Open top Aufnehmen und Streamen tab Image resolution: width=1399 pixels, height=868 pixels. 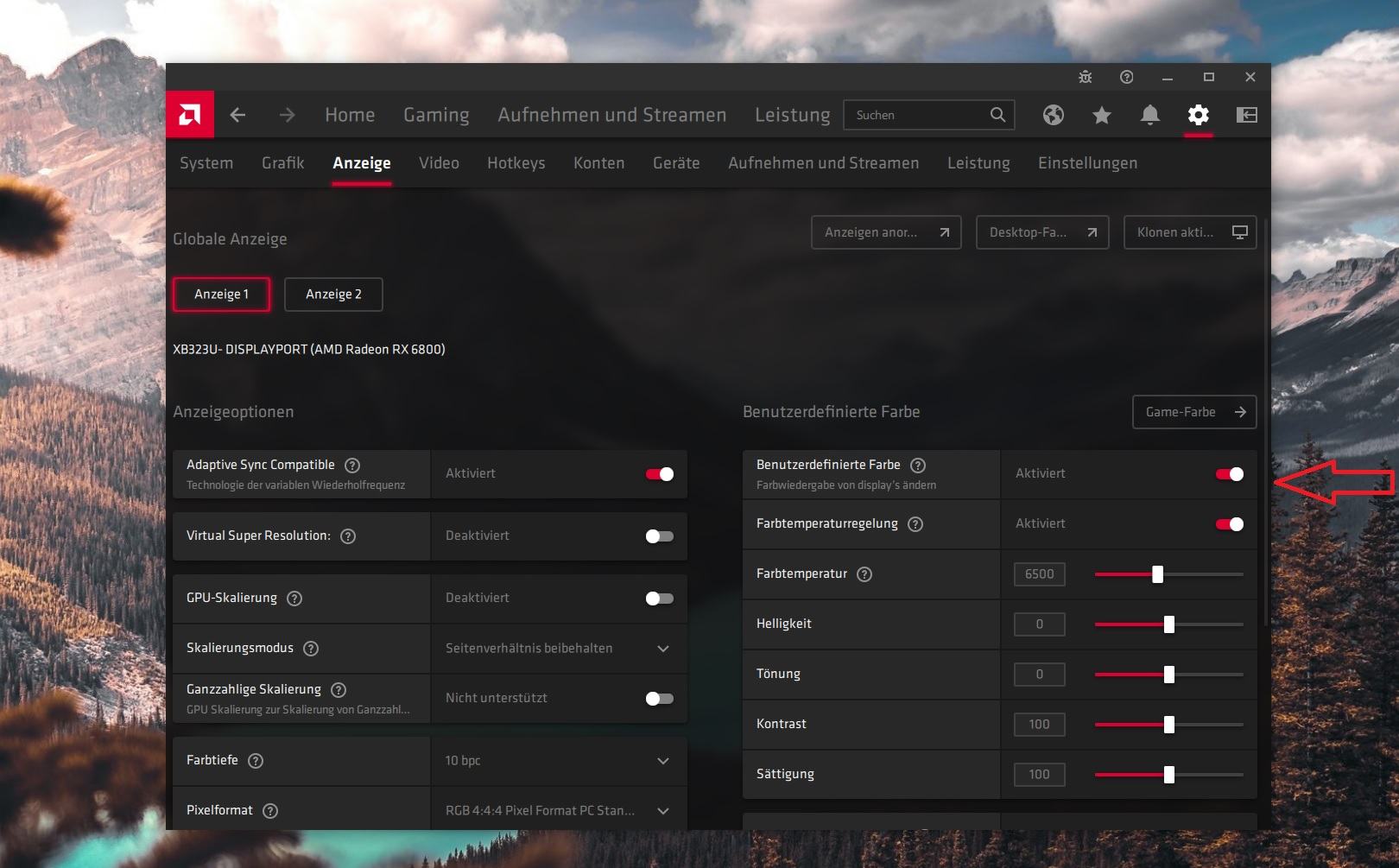[612, 115]
